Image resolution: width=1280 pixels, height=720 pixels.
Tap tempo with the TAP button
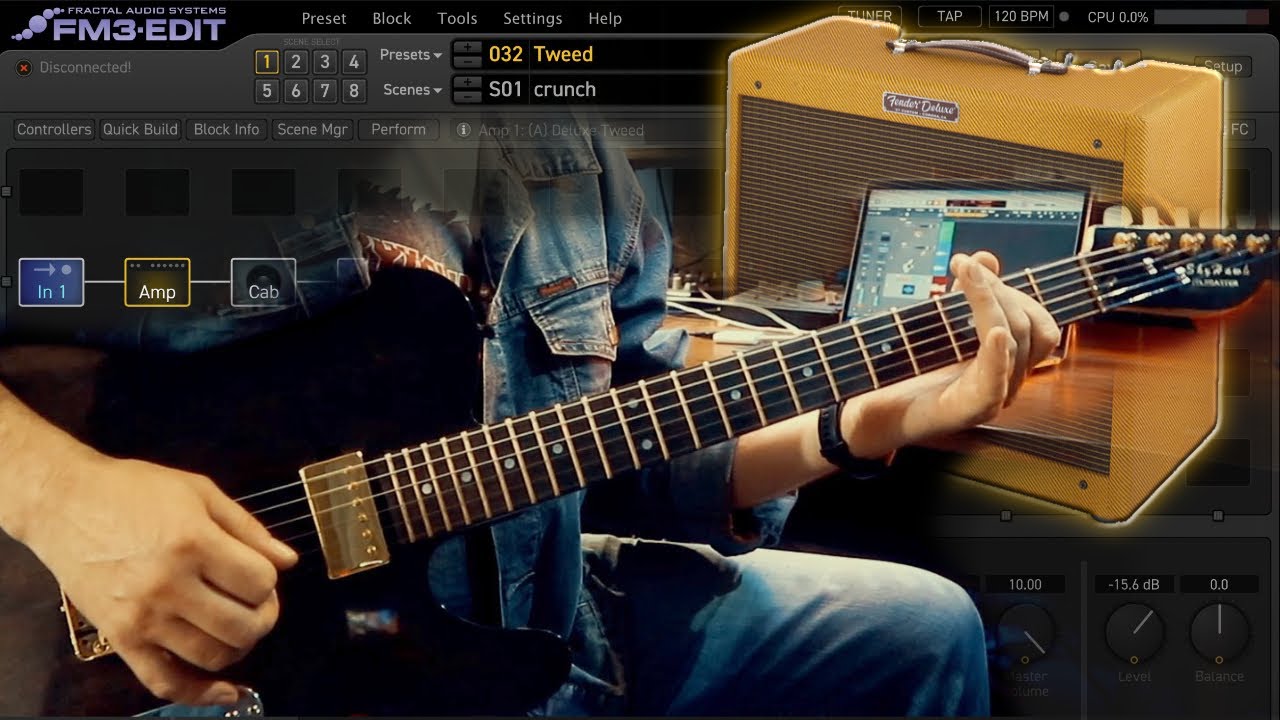pyautogui.click(x=949, y=16)
